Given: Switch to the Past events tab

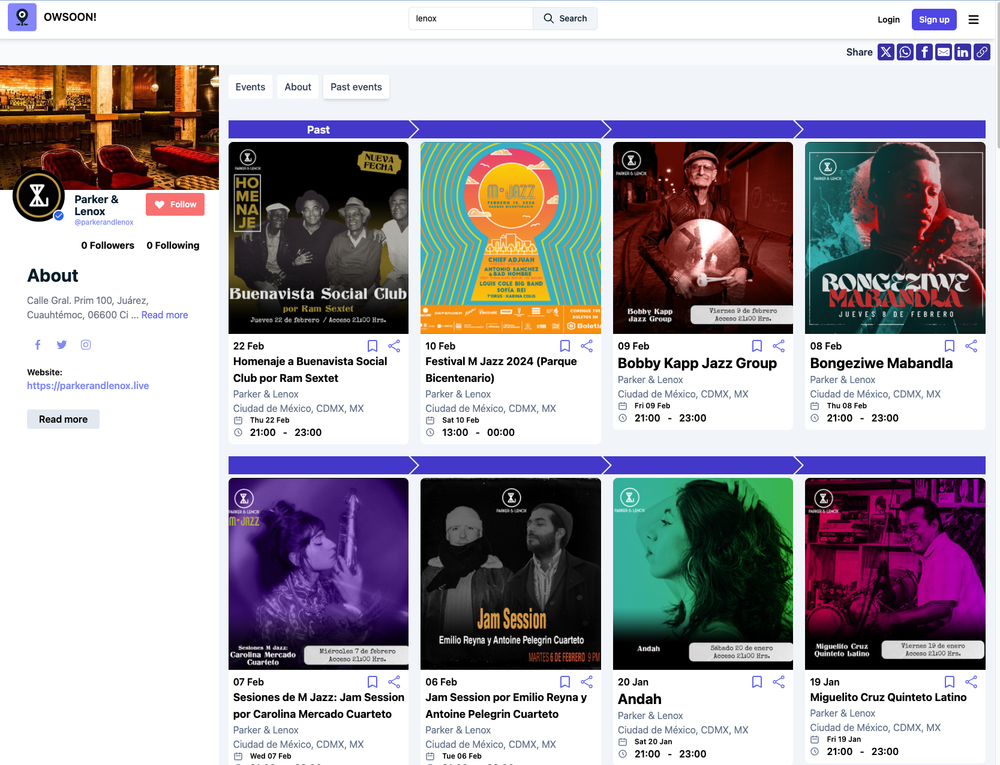Looking at the screenshot, I should [356, 87].
